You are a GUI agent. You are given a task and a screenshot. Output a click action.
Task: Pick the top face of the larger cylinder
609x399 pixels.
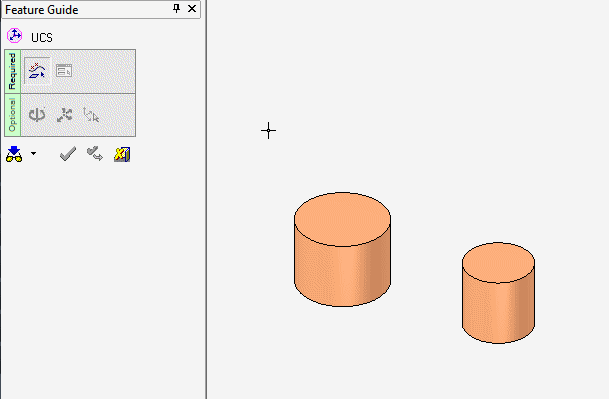pyautogui.click(x=342, y=219)
